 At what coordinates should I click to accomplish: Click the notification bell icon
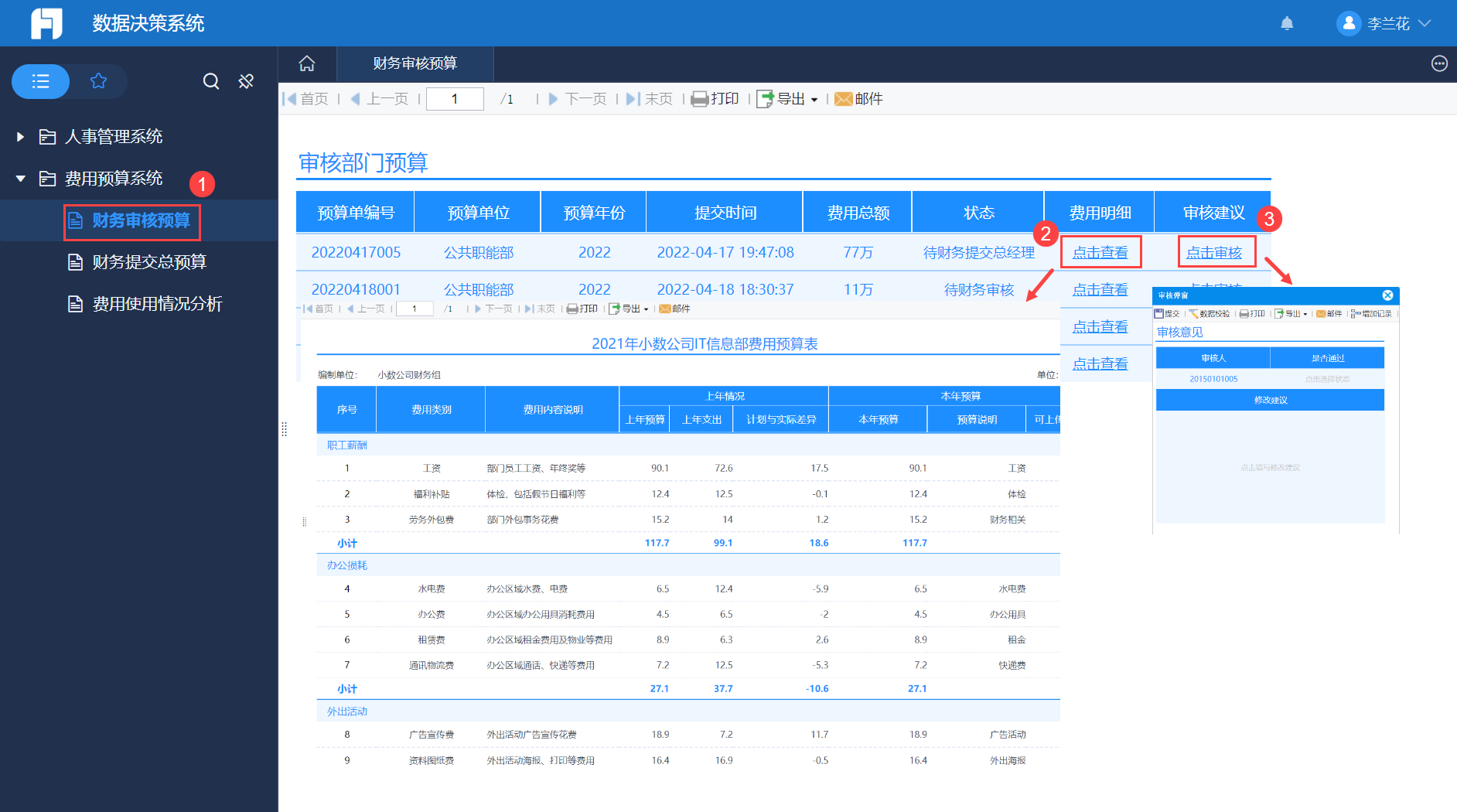1287,23
